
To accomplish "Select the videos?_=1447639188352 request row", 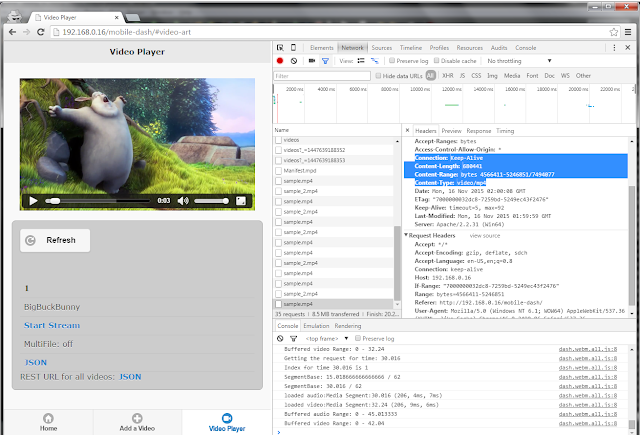I will click(x=335, y=150).
